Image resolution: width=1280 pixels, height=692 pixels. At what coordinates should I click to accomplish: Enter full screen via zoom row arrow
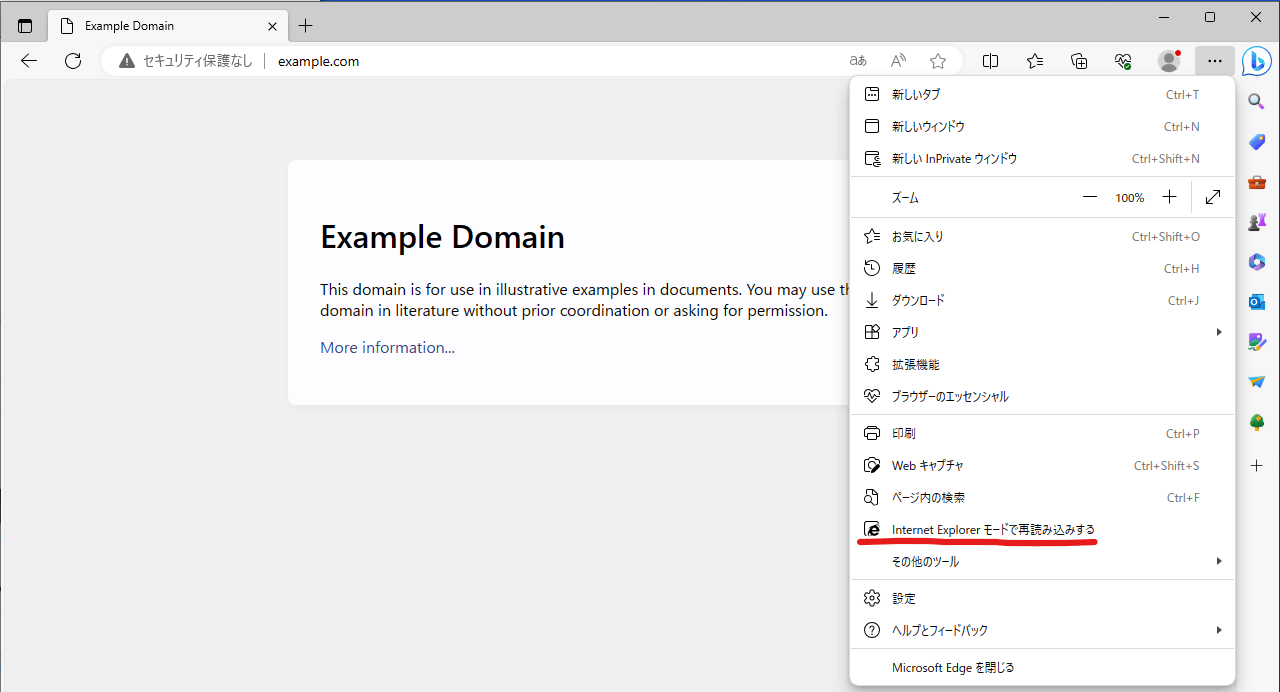pyautogui.click(x=1213, y=198)
